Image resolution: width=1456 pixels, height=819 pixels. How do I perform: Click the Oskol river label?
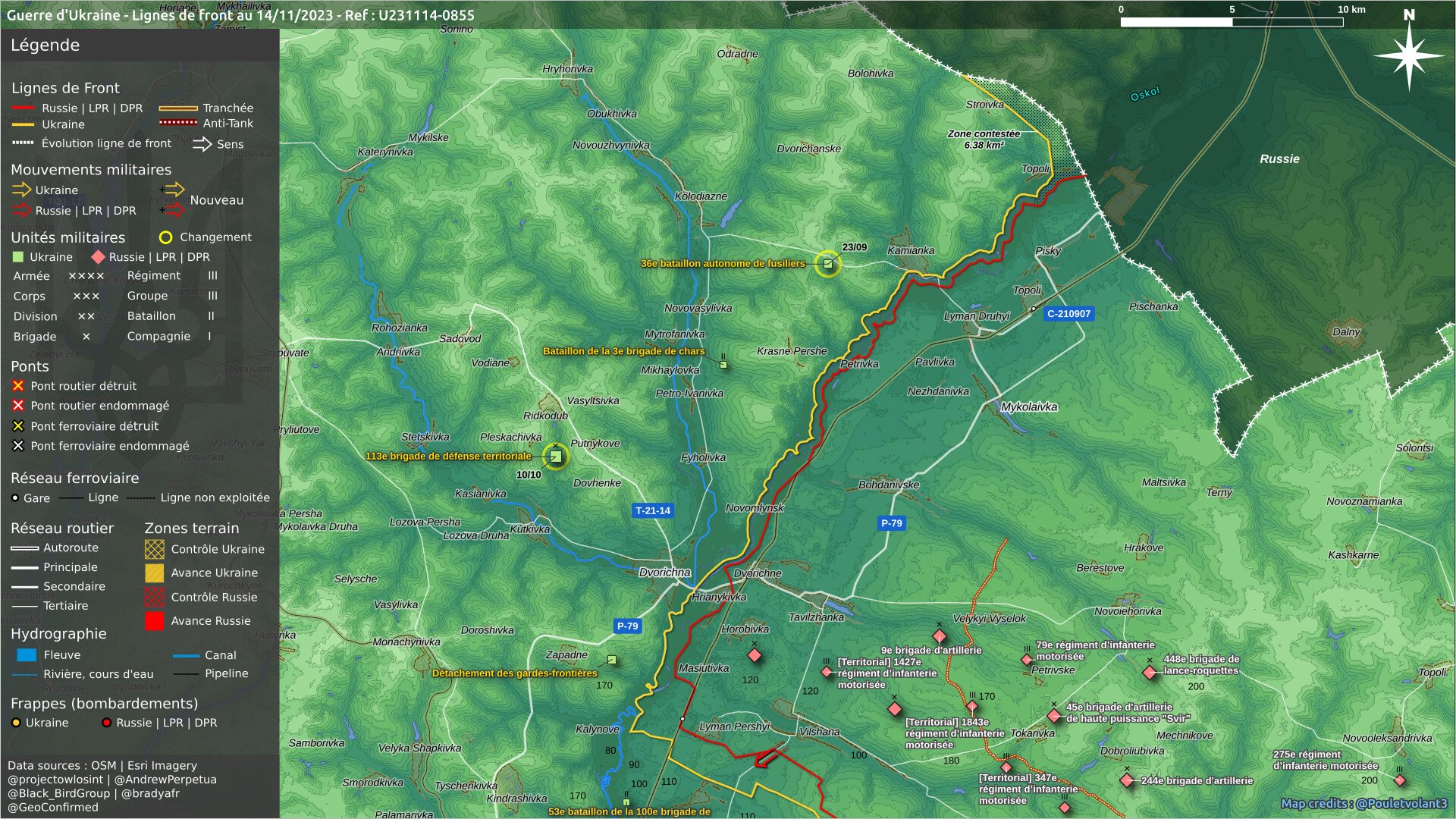tap(1145, 94)
